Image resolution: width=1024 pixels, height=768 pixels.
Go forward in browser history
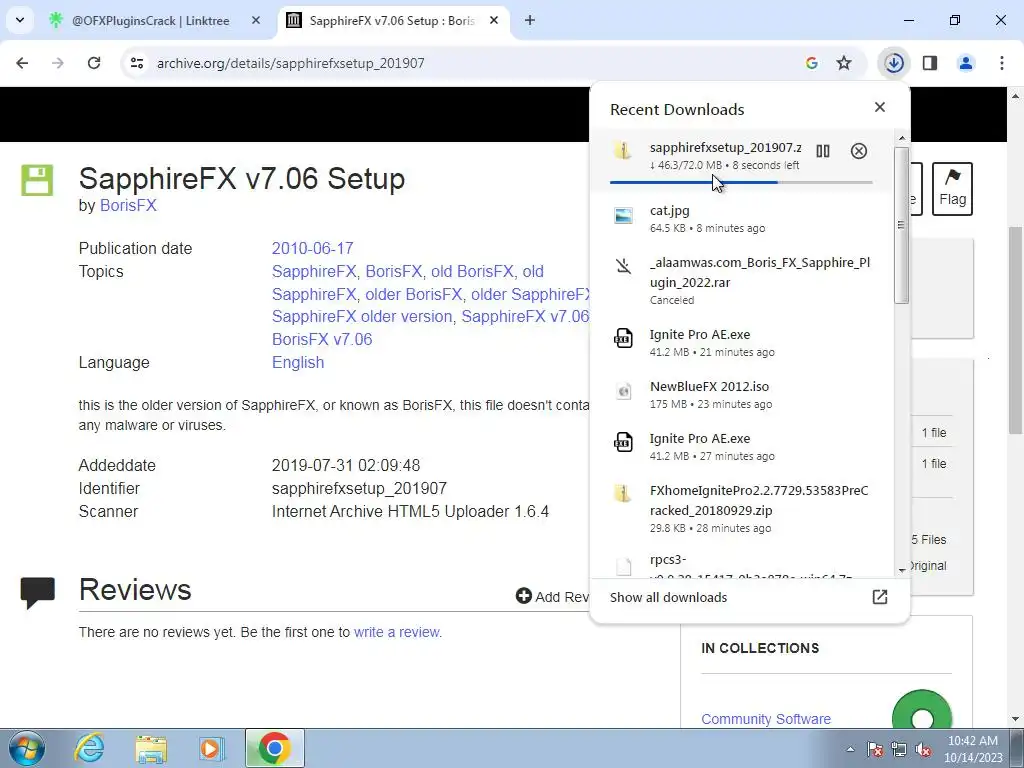point(58,63)
